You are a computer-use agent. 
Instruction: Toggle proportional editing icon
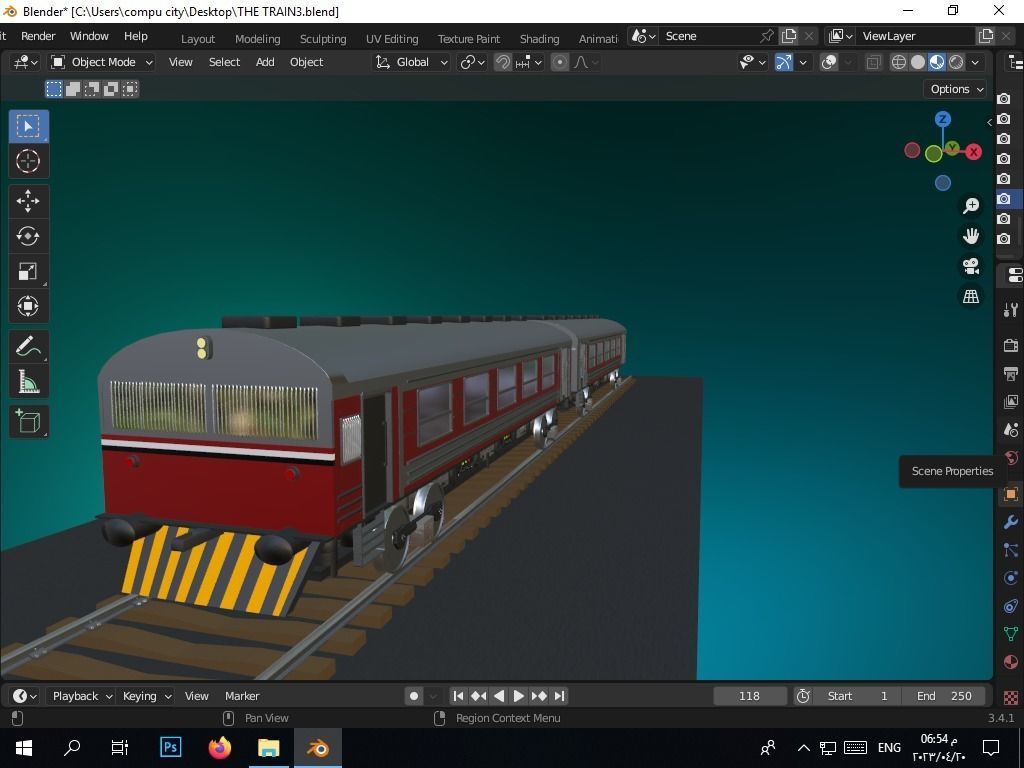coord(560,62)
